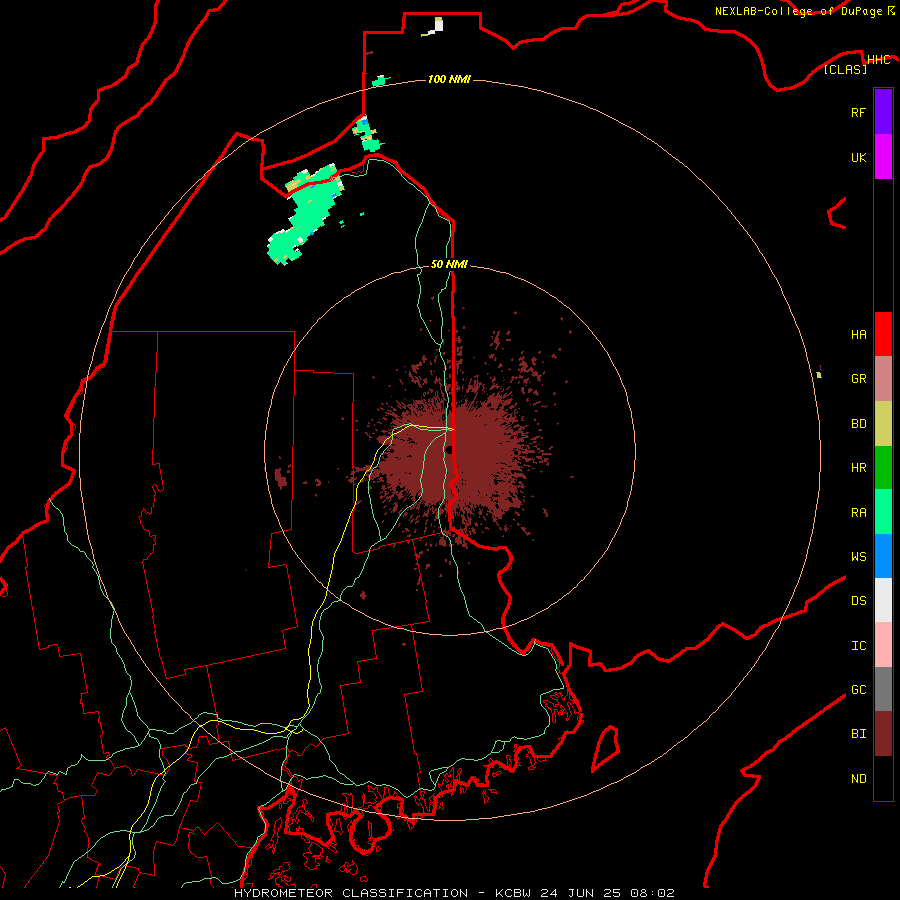Image resolution: width=900 pixels, height=900 pixels.
Task: Click the BD legend label
Action: tap(858, 424)
